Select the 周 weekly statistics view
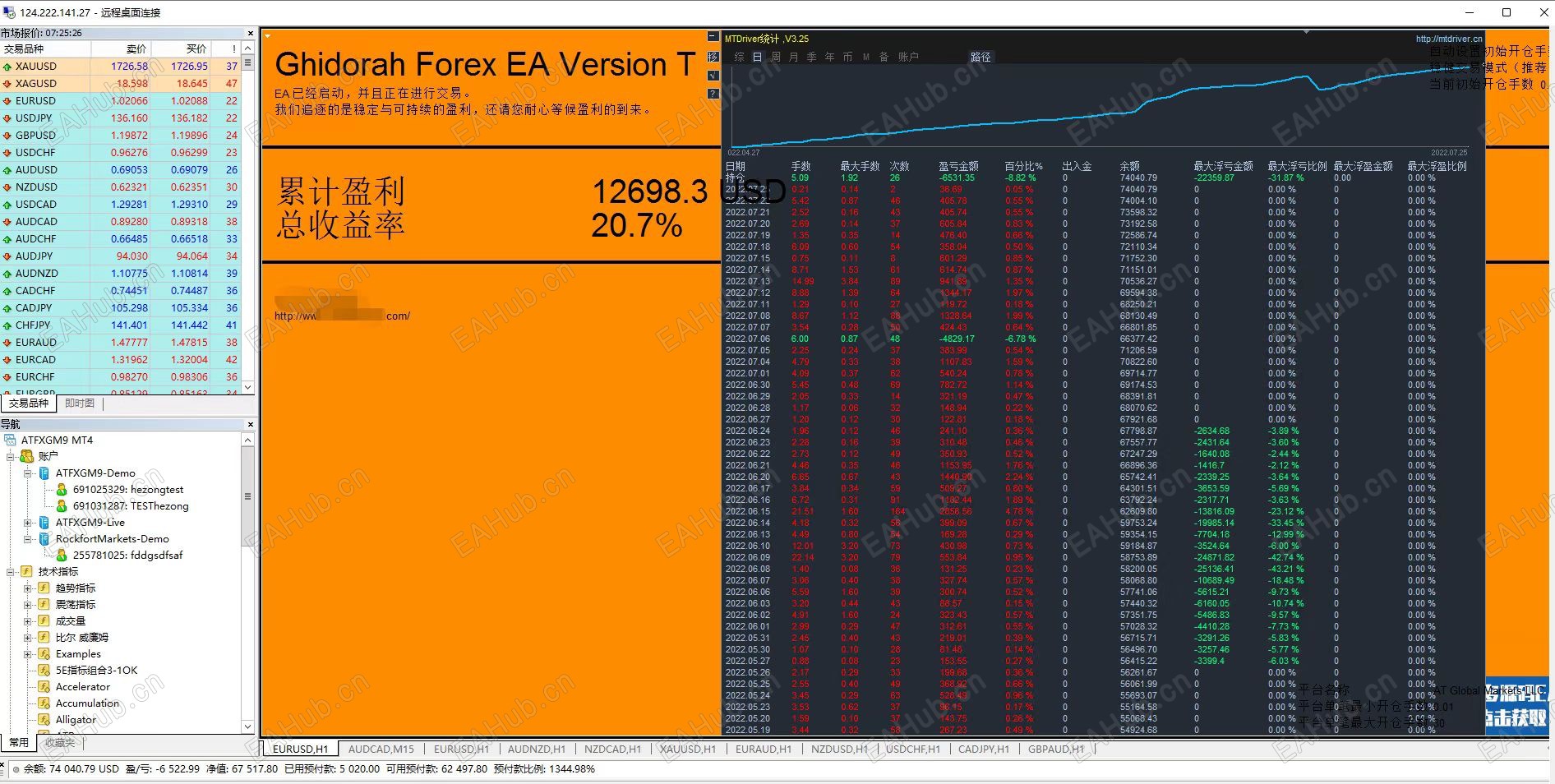The height and width of the screenshot is (784, 1555). click(775, 57)
